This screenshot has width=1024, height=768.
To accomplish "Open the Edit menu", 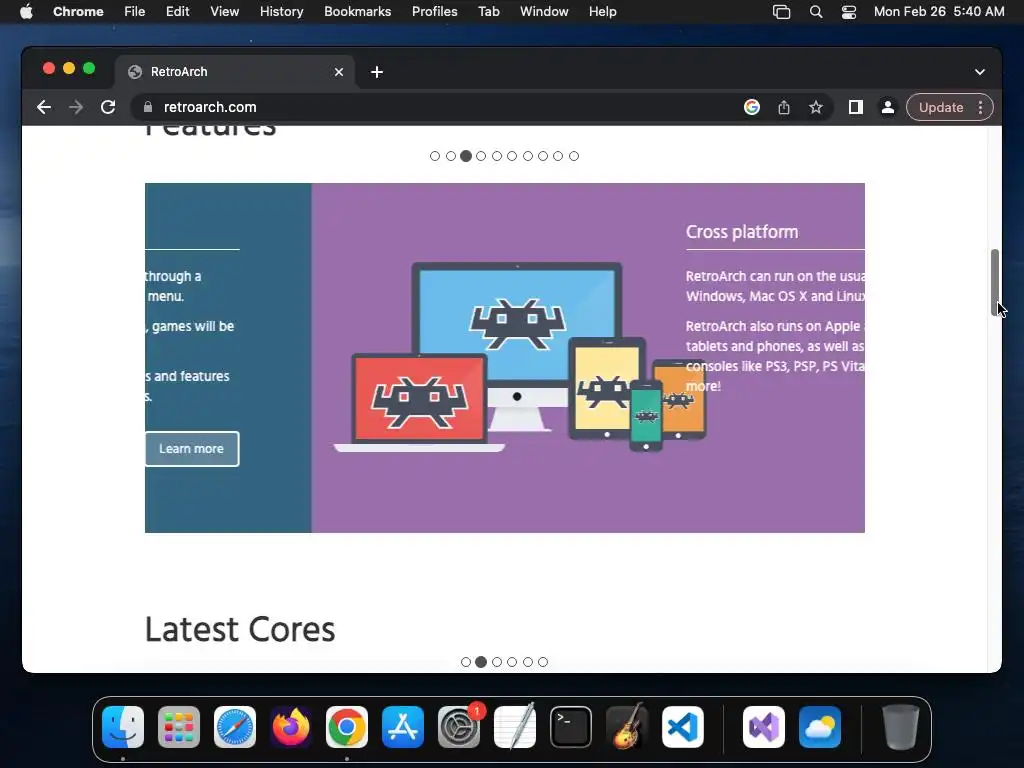I will (177, 11).
